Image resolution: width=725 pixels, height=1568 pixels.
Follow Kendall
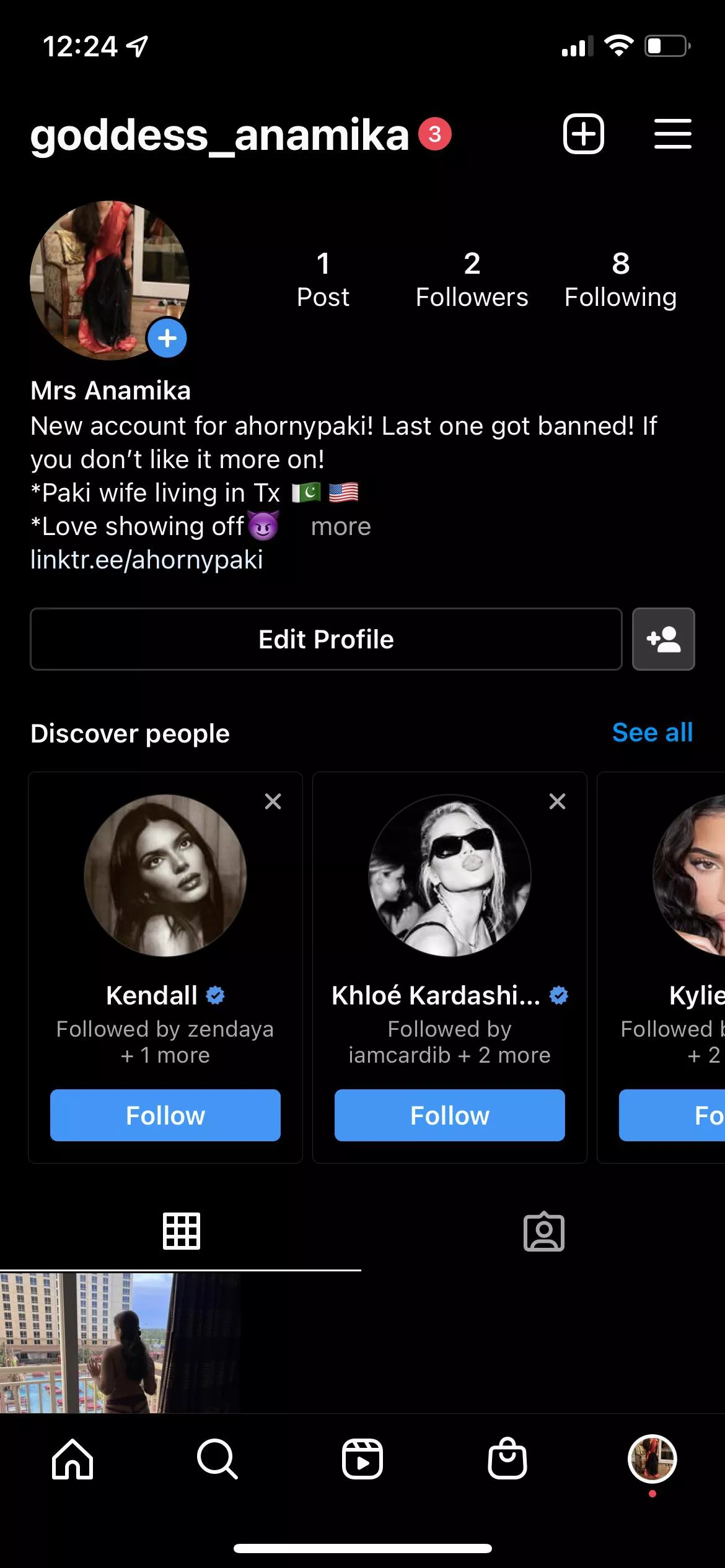tap(165, 1115)
